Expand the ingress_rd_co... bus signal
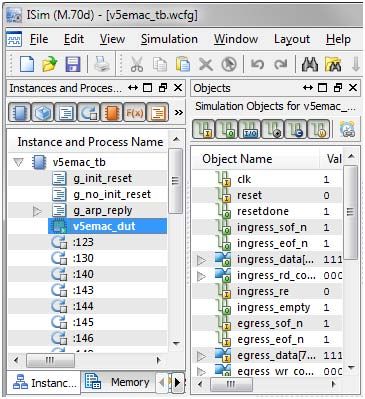Viewport: 365px width, 399px height. [201, 276]
